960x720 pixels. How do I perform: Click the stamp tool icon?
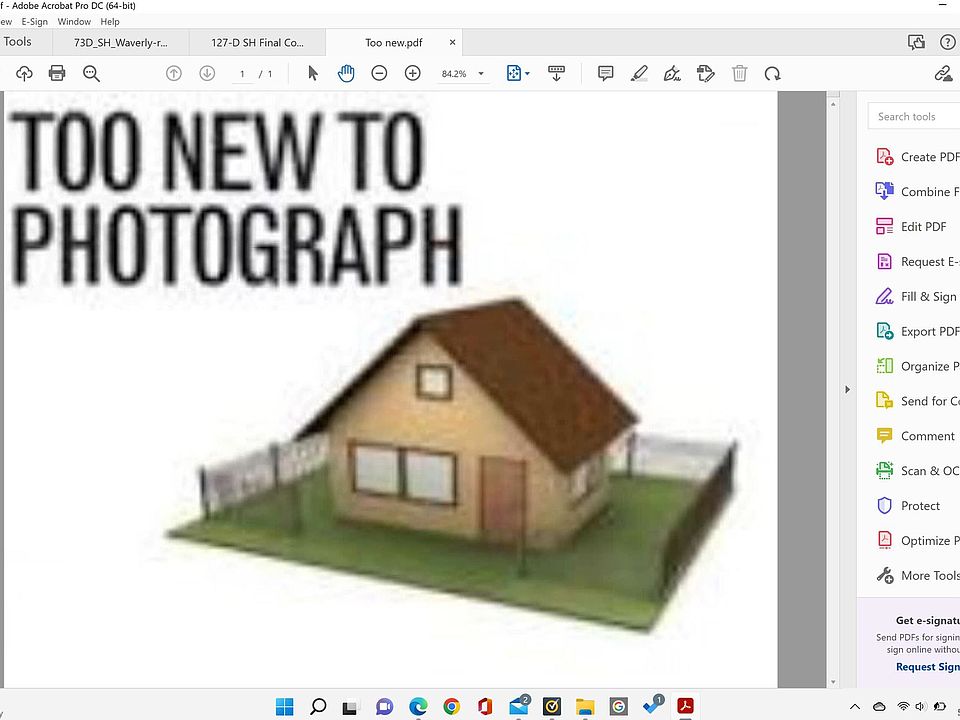[705, 73]
